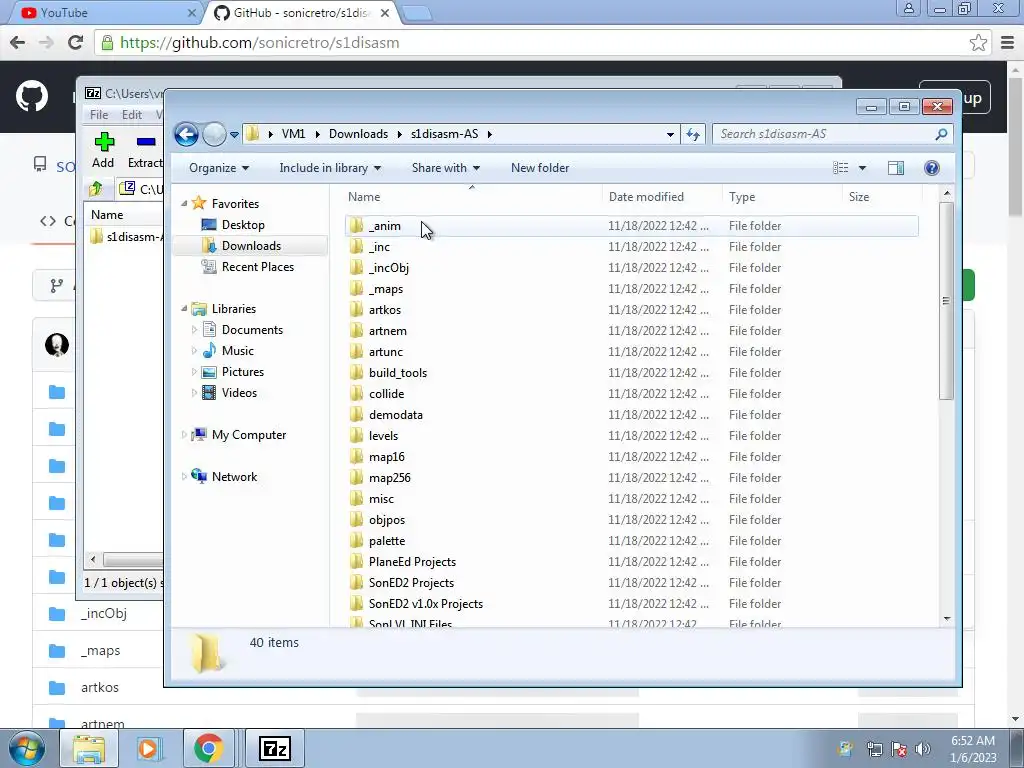Open the 7-Zip Edit menu
This screenshot has width=1024, height=768.
click(131, 115)
